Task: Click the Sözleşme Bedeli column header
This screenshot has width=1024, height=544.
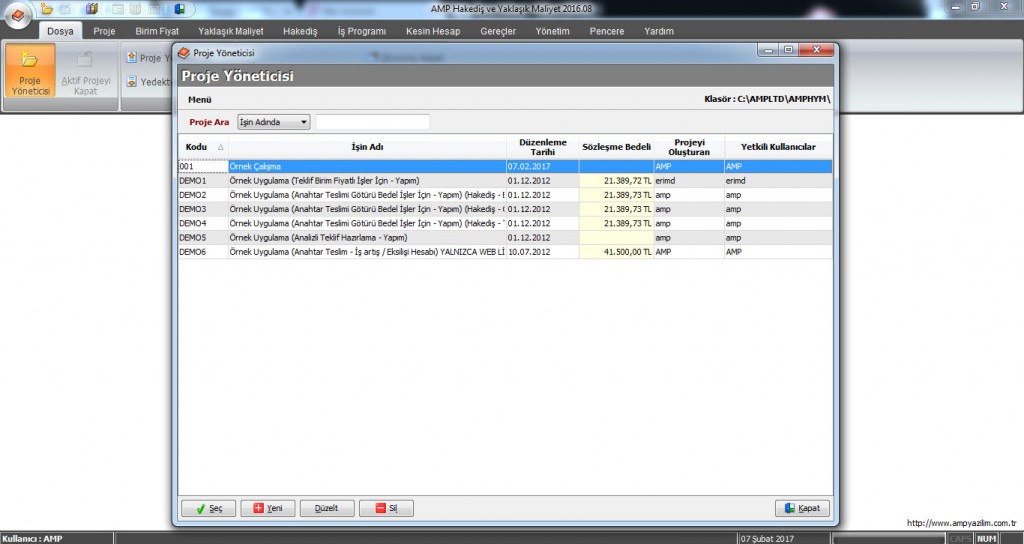Action: tap(616, 147)
